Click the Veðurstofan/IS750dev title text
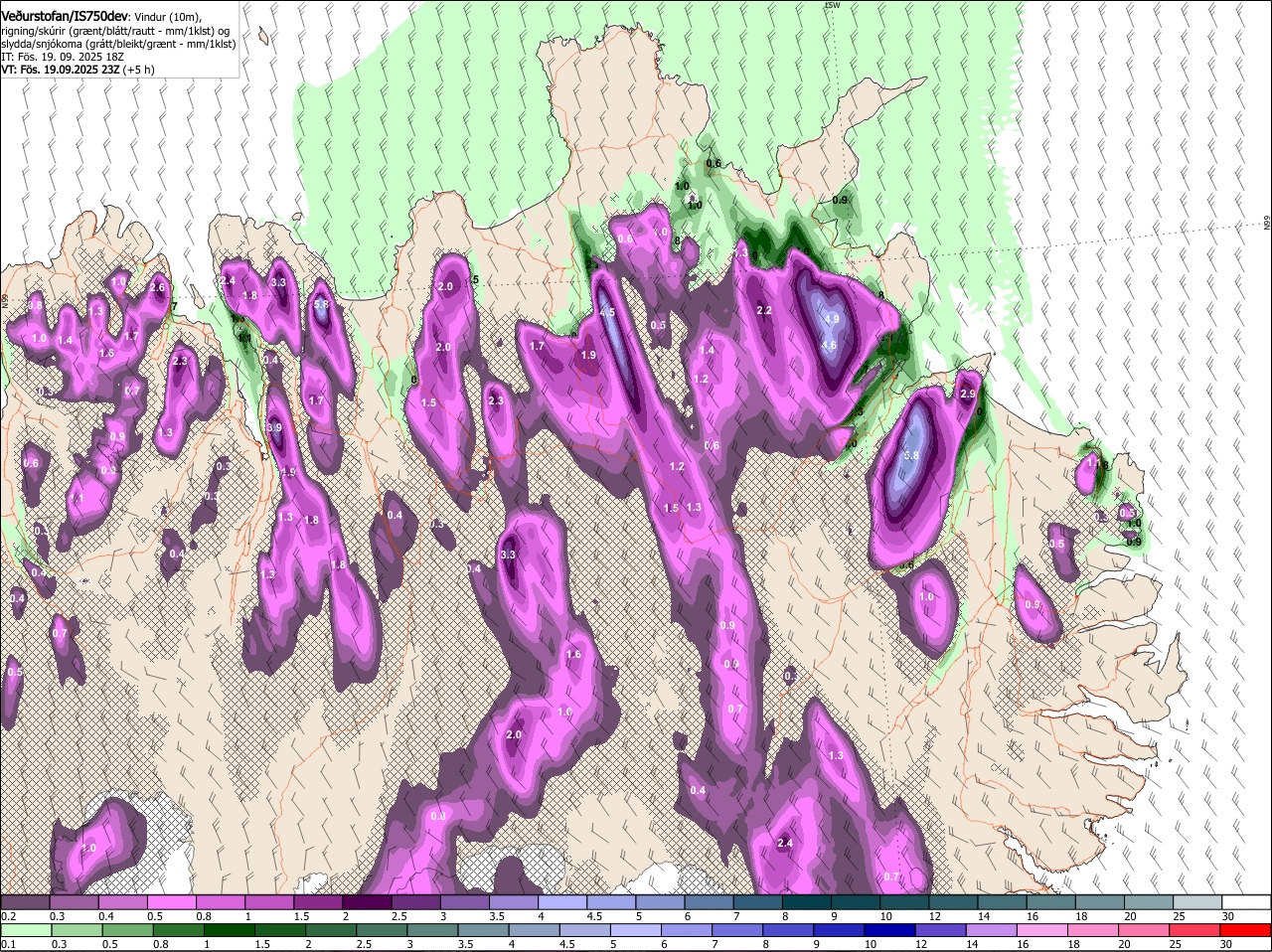Viewport: 1272px width, 952px height. tap(65, 16)
